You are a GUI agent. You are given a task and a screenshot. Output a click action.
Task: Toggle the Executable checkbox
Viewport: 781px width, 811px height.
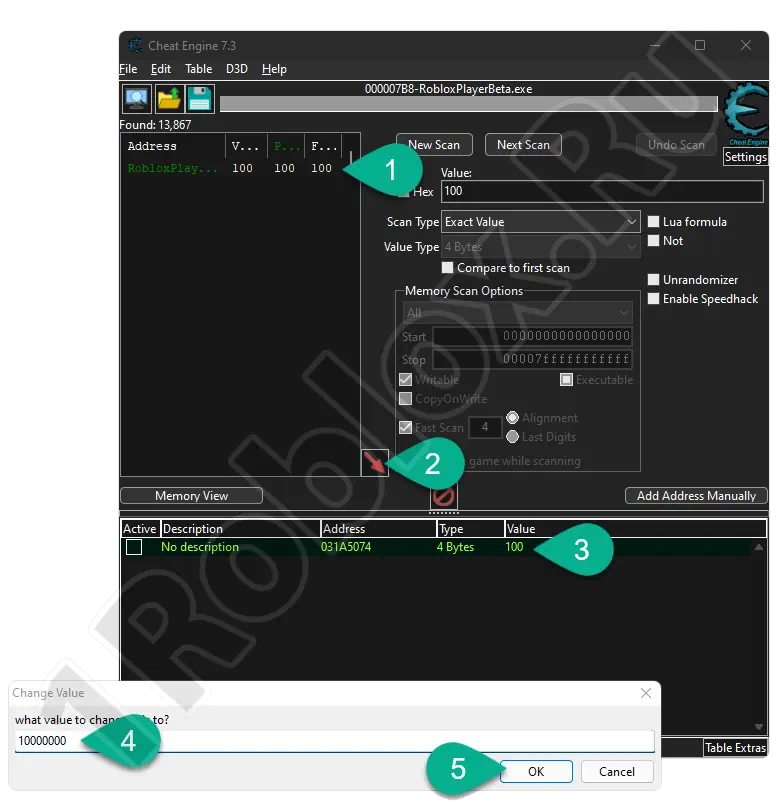[566, 380]
